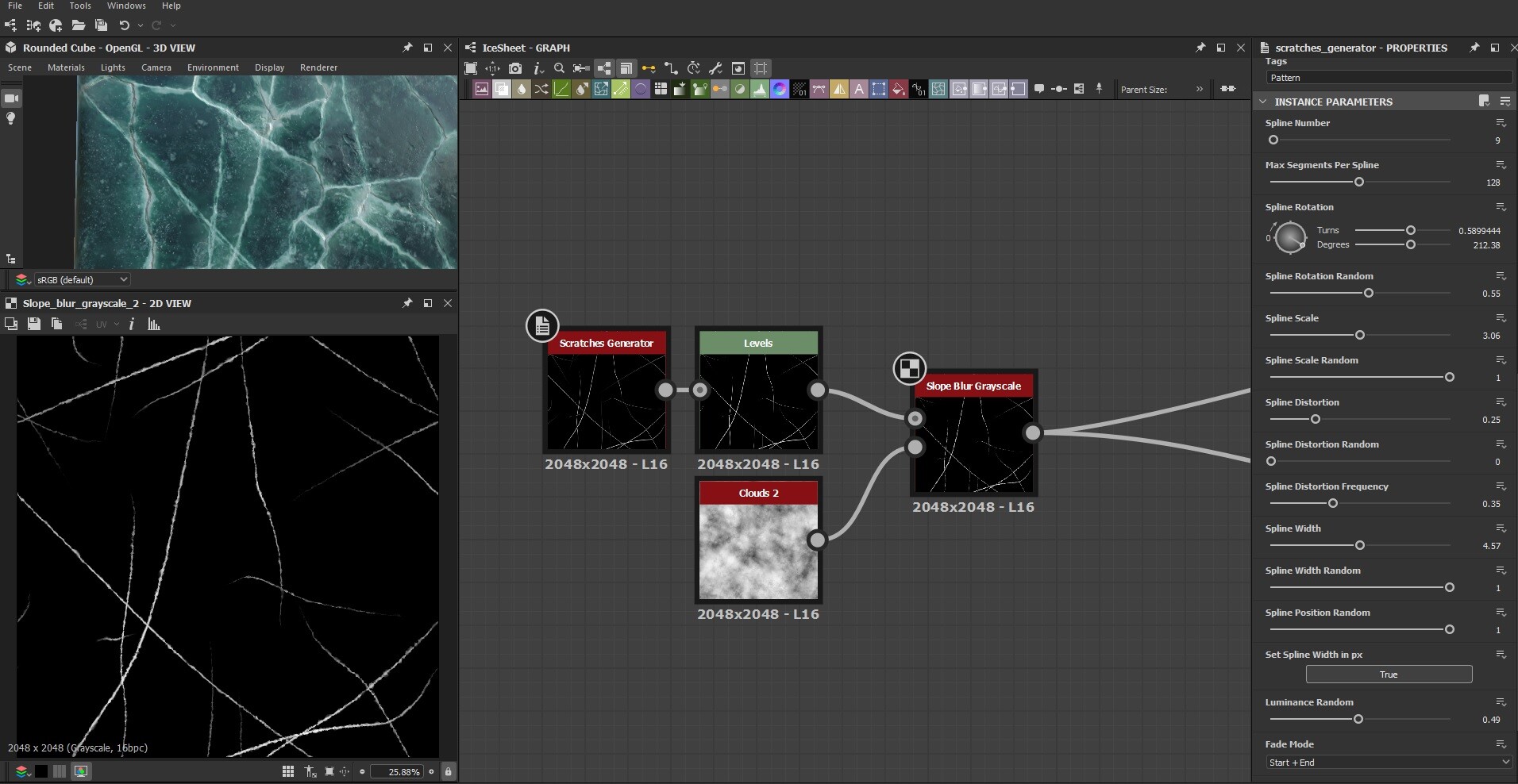Image resolution: width=1518 pixels, height=784 pixels.
Task: Click the undo arrow in main toolbar
Action: (x=124, y=25)
